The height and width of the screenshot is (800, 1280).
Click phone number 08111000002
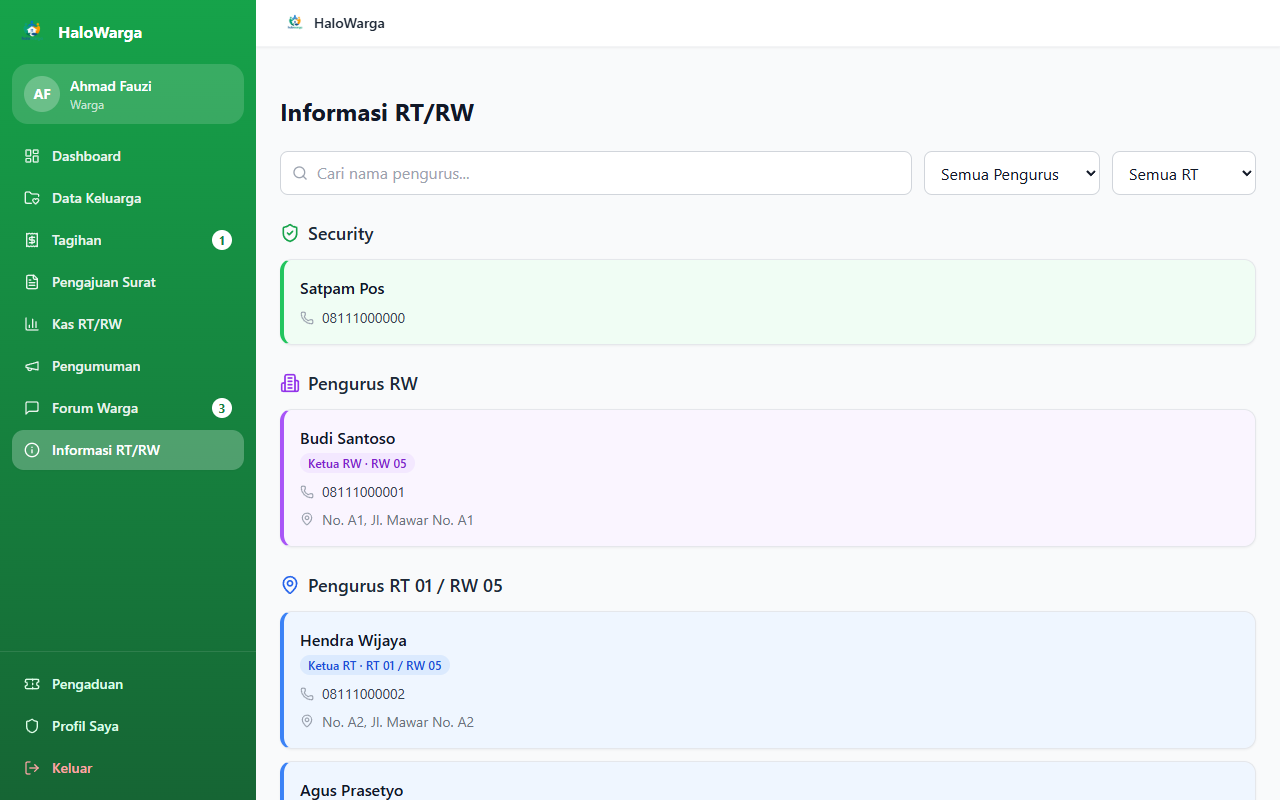pyautogui.click(x=363, y=694)
